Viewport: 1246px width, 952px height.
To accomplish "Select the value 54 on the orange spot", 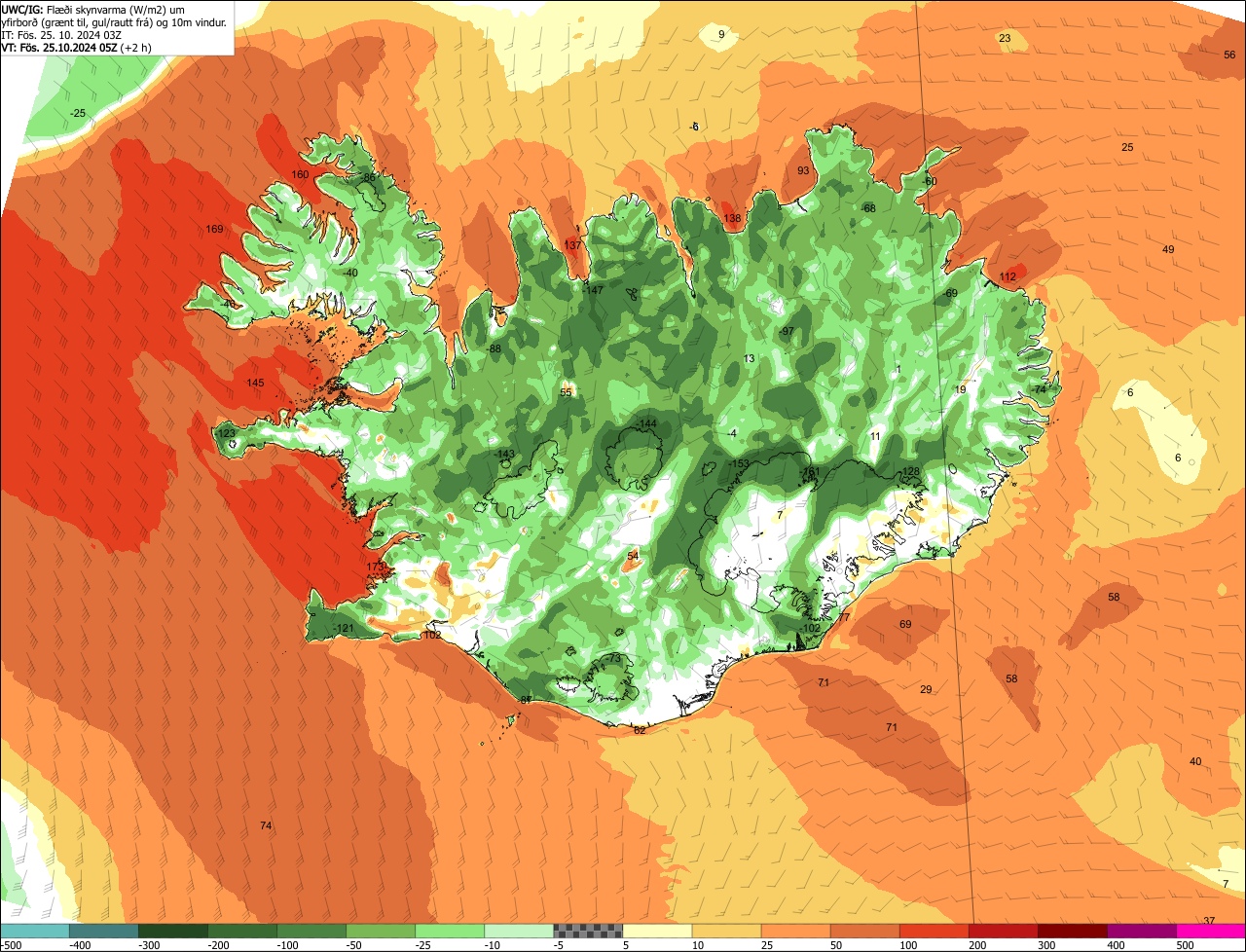I will click(633, 556).
